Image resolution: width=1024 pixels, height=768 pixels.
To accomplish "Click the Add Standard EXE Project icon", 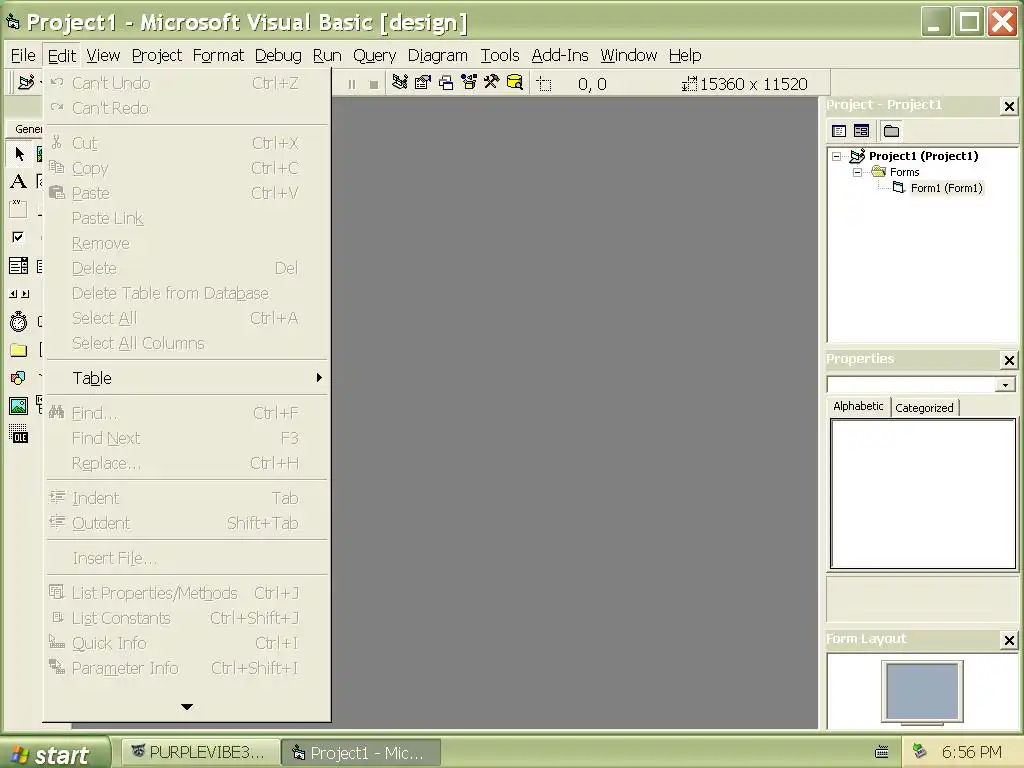I will [26, 83].
